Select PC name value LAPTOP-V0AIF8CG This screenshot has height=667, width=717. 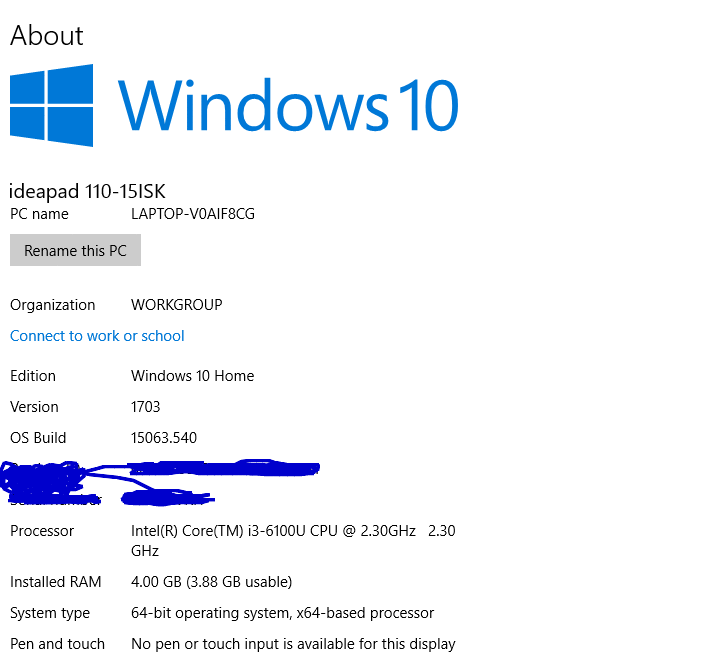193,214
